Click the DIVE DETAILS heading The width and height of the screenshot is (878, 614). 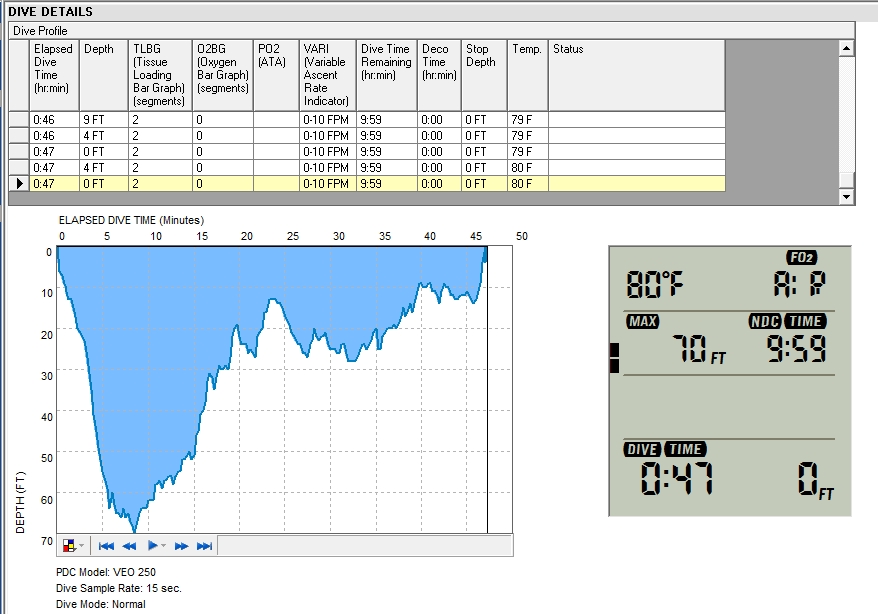point(50,11)
